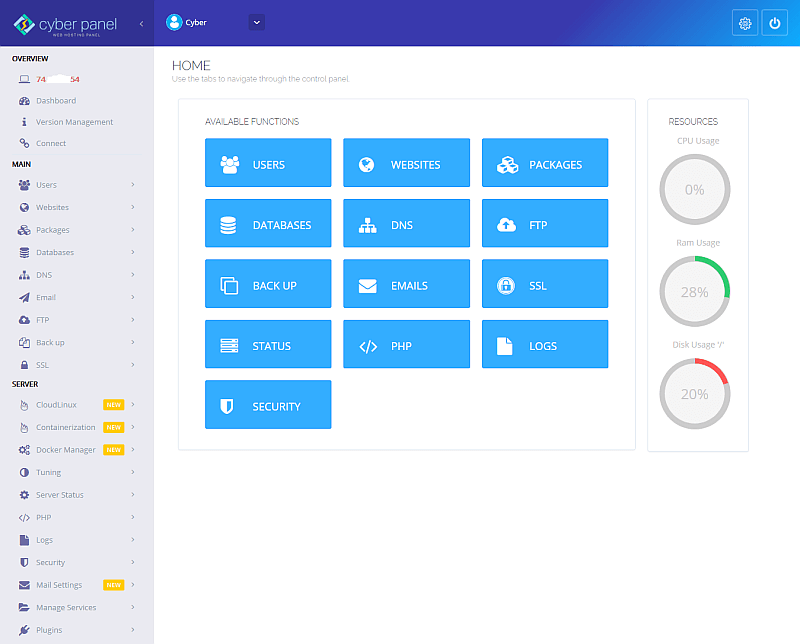Click the Cyber user avatar icon
Screen dimensions: 800x644
click(175, 22)
